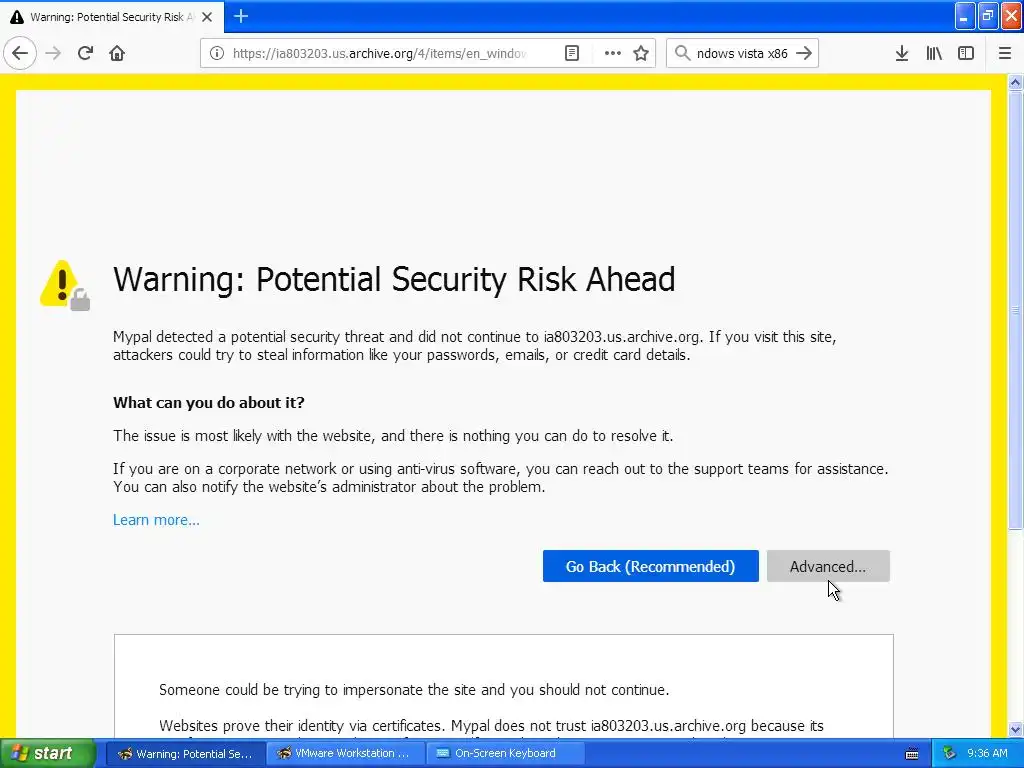Screen dimensions: 1024x768
Task: Expand the Advanced... options
Action: tap(828, 566)
